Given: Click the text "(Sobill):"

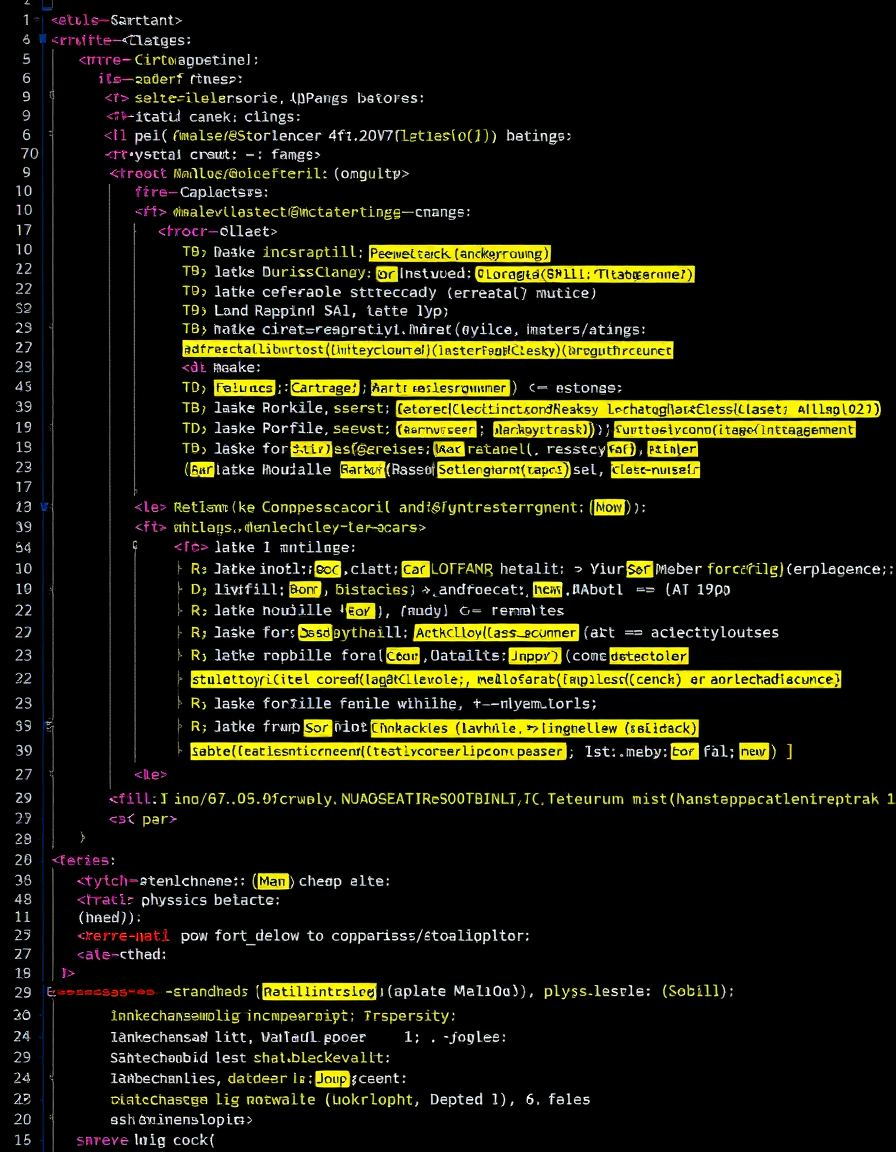Looking at the screenshot, I should click(698, 991).
